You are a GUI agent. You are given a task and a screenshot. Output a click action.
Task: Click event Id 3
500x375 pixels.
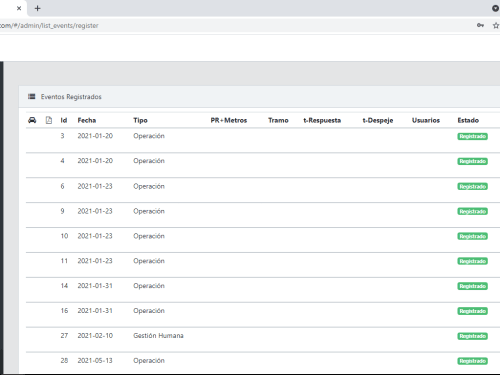[x=62, y=136]
